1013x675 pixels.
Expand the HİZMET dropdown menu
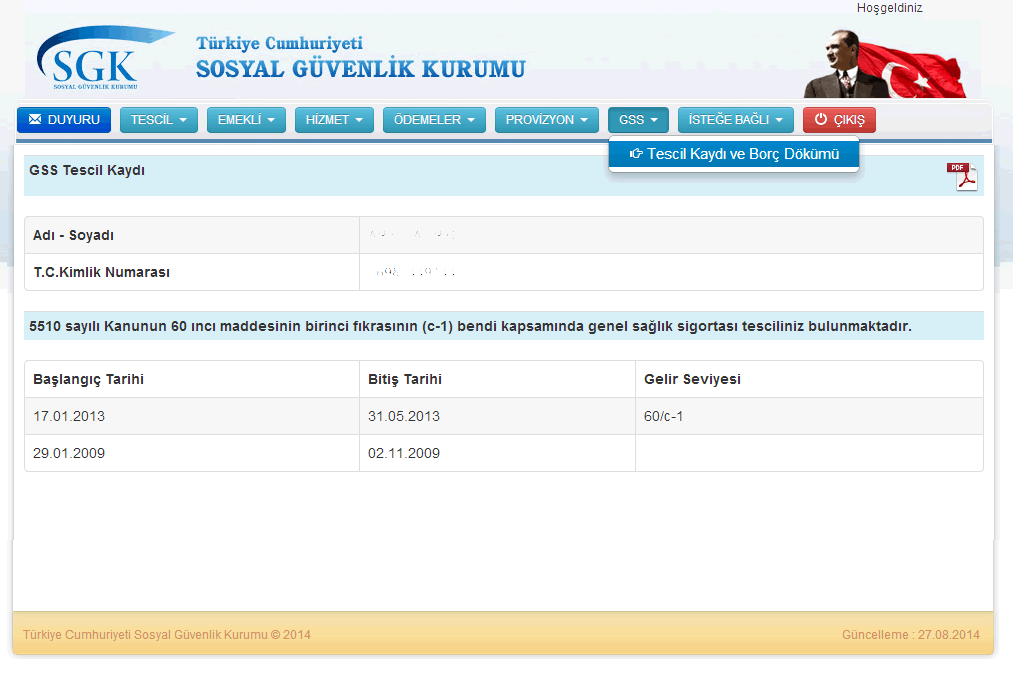coord(334,120)
